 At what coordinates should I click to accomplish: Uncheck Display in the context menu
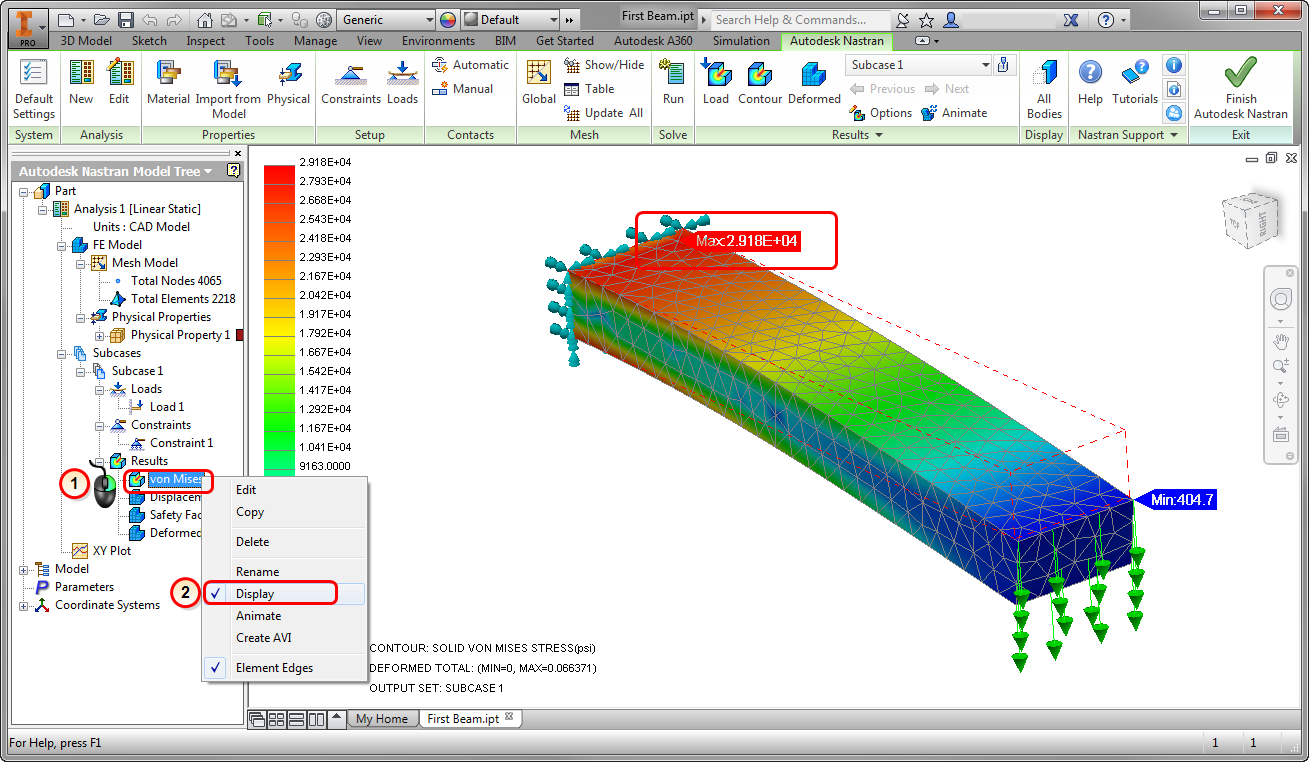point(285,594)
